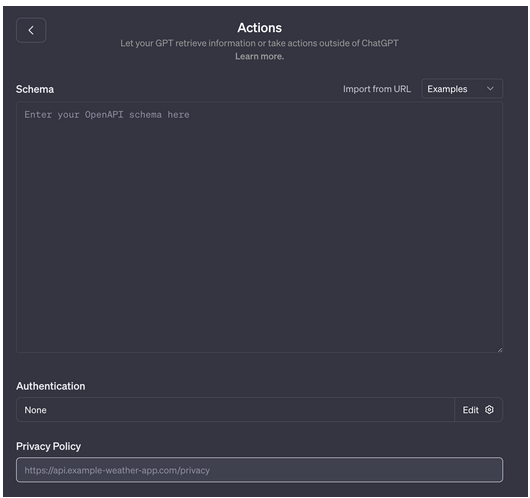Focus the OpenAPI schema text area
530x498 pixels.
pos(259,227)
